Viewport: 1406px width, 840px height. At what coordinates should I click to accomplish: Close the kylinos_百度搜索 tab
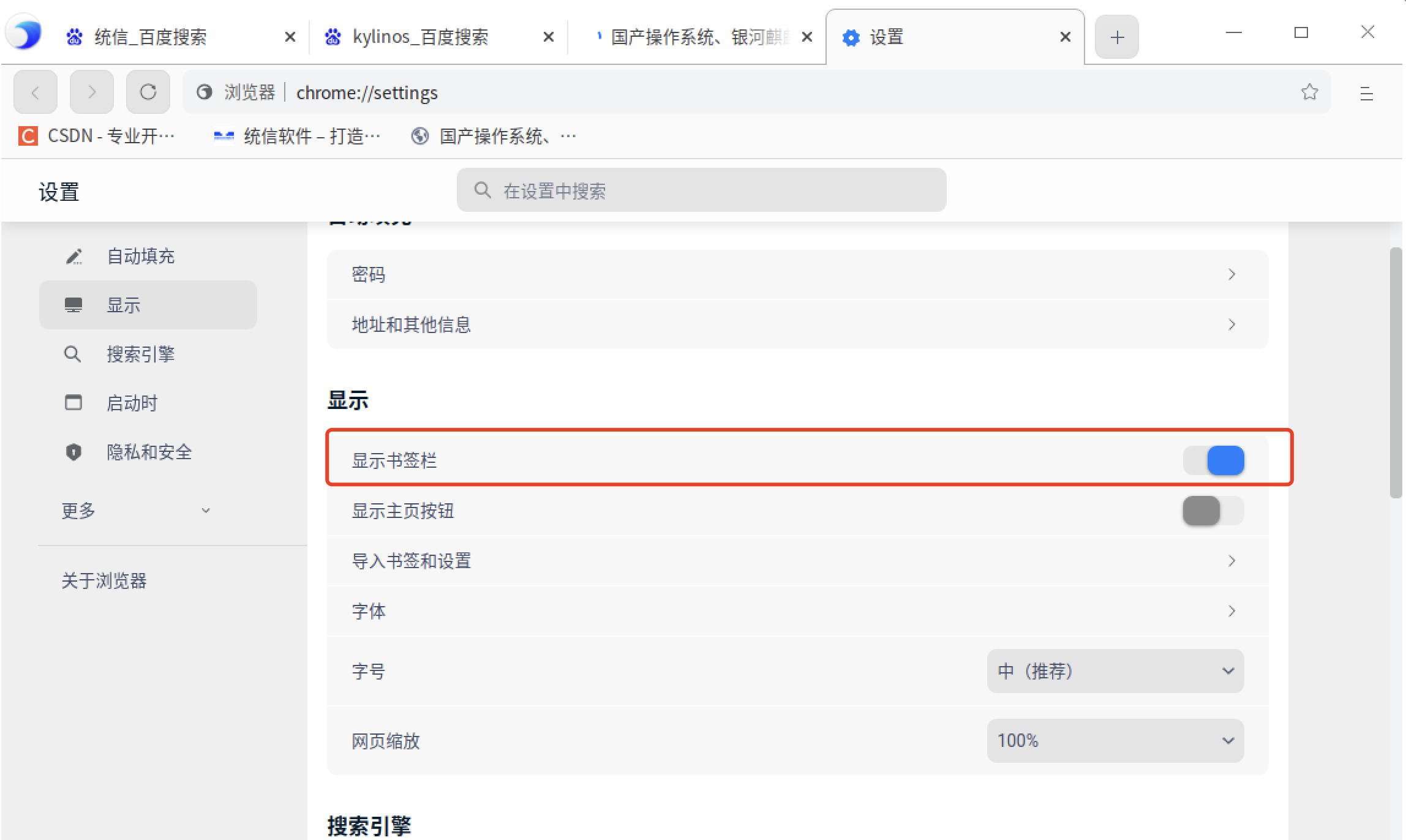(549, 37)
